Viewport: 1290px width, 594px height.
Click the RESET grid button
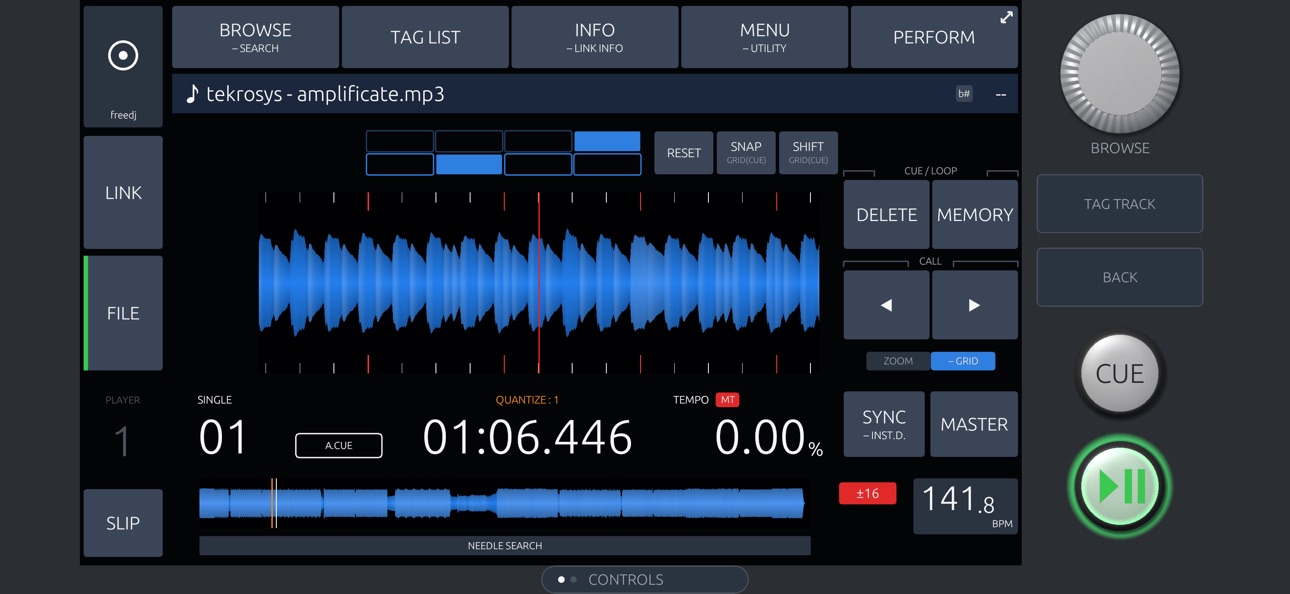click(x=684, y=153)
